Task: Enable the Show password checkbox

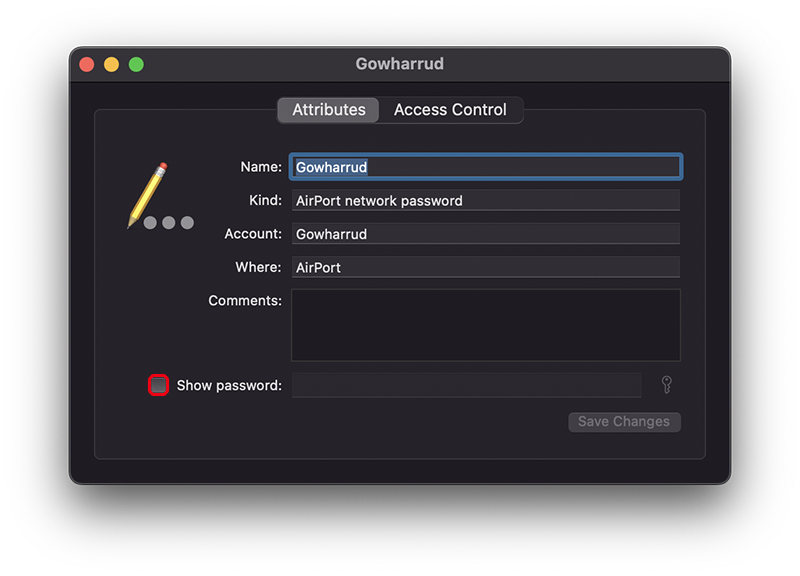Action: (x=158, y=385)
